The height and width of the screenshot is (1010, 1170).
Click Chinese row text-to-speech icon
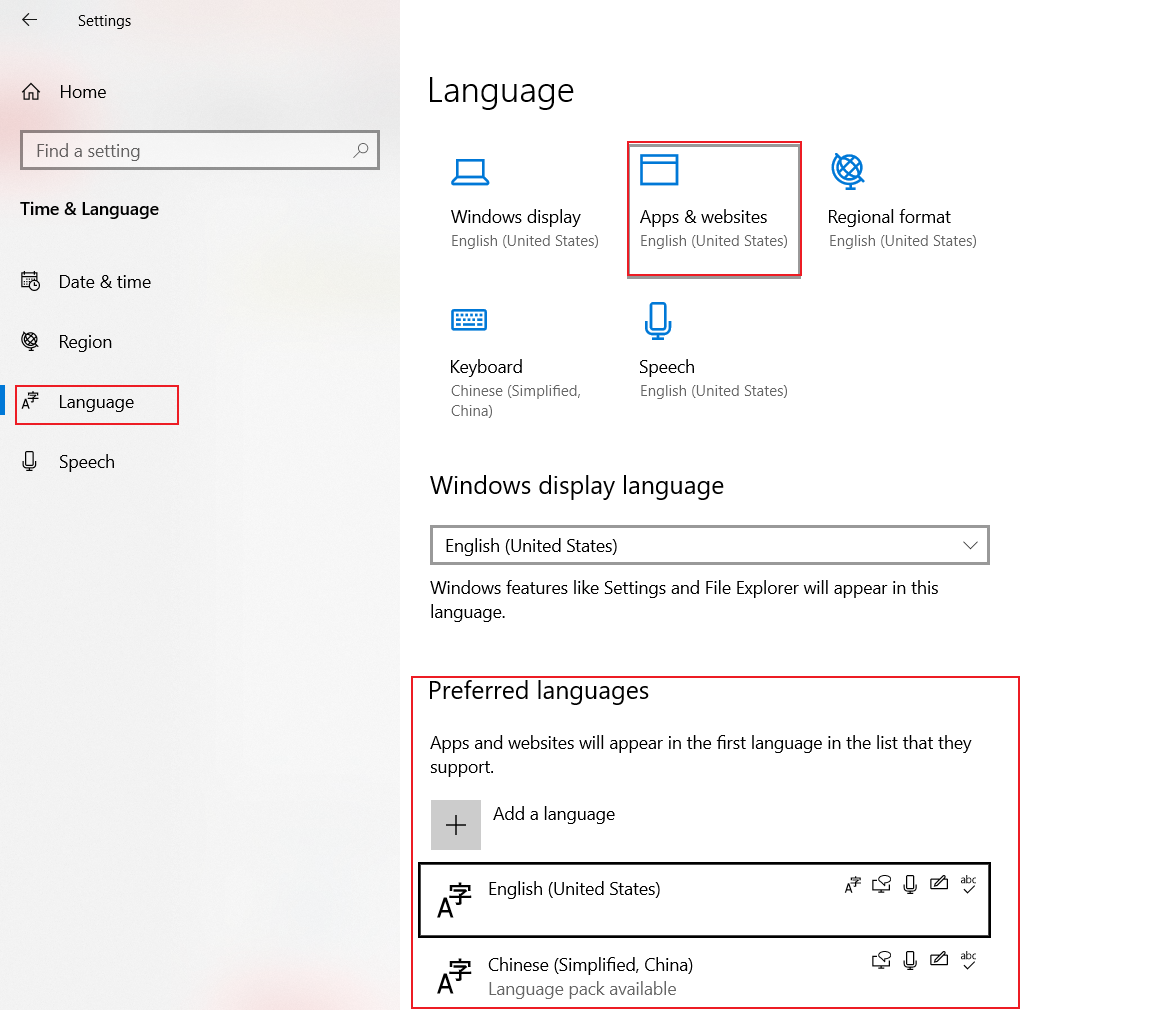[x=881, y=960]
